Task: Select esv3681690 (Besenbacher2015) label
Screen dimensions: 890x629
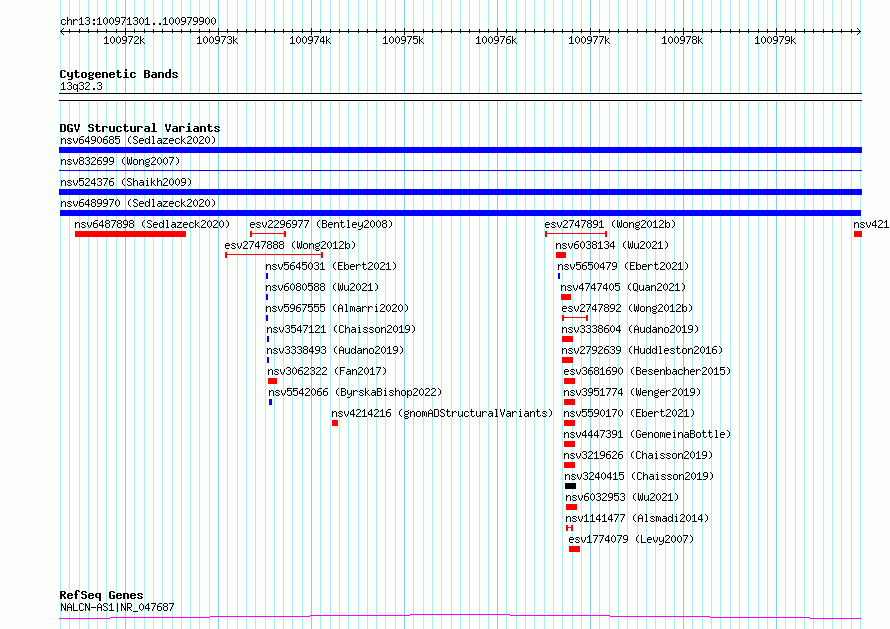Action: tap(647, 371)
